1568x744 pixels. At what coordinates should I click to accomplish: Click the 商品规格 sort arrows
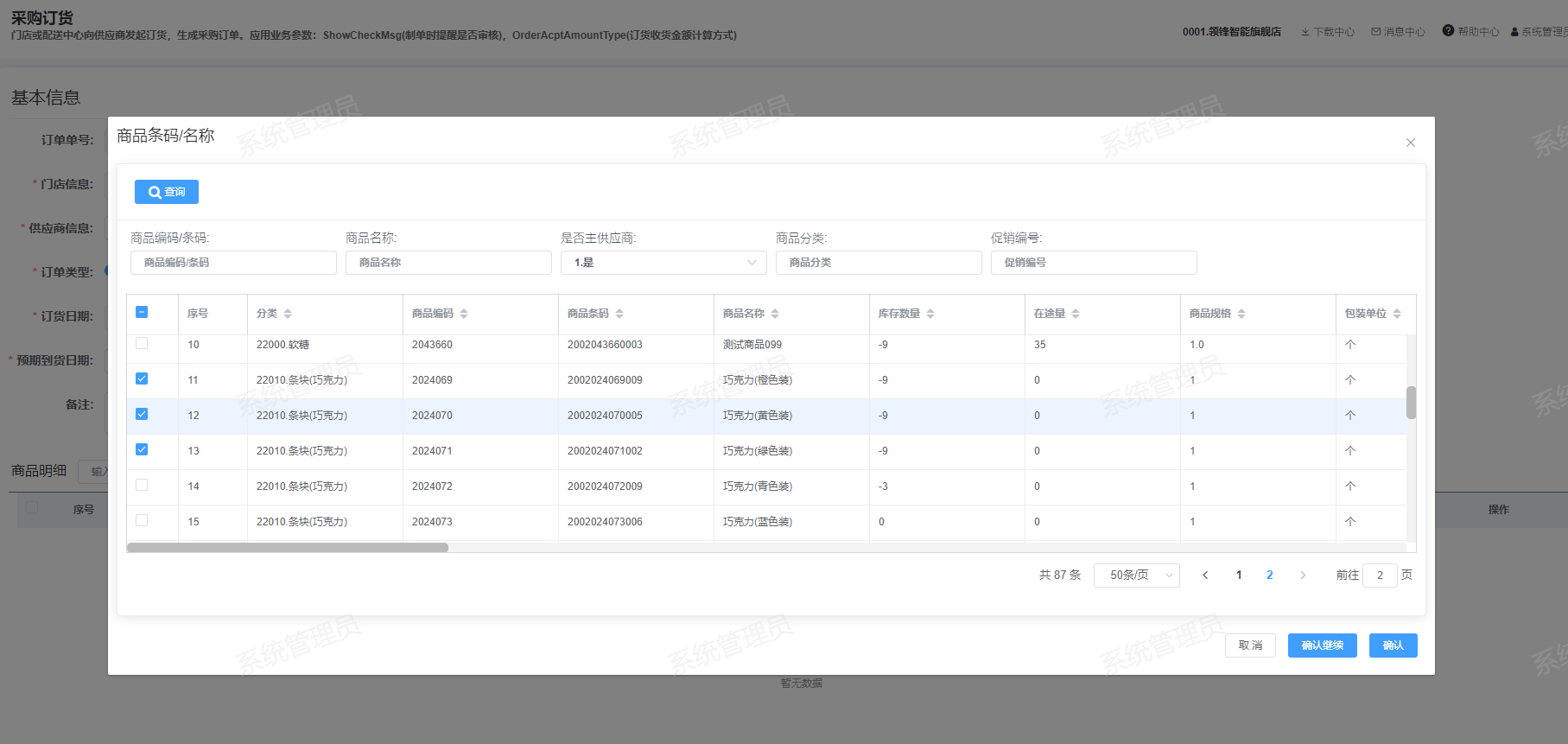point(1241,314)
